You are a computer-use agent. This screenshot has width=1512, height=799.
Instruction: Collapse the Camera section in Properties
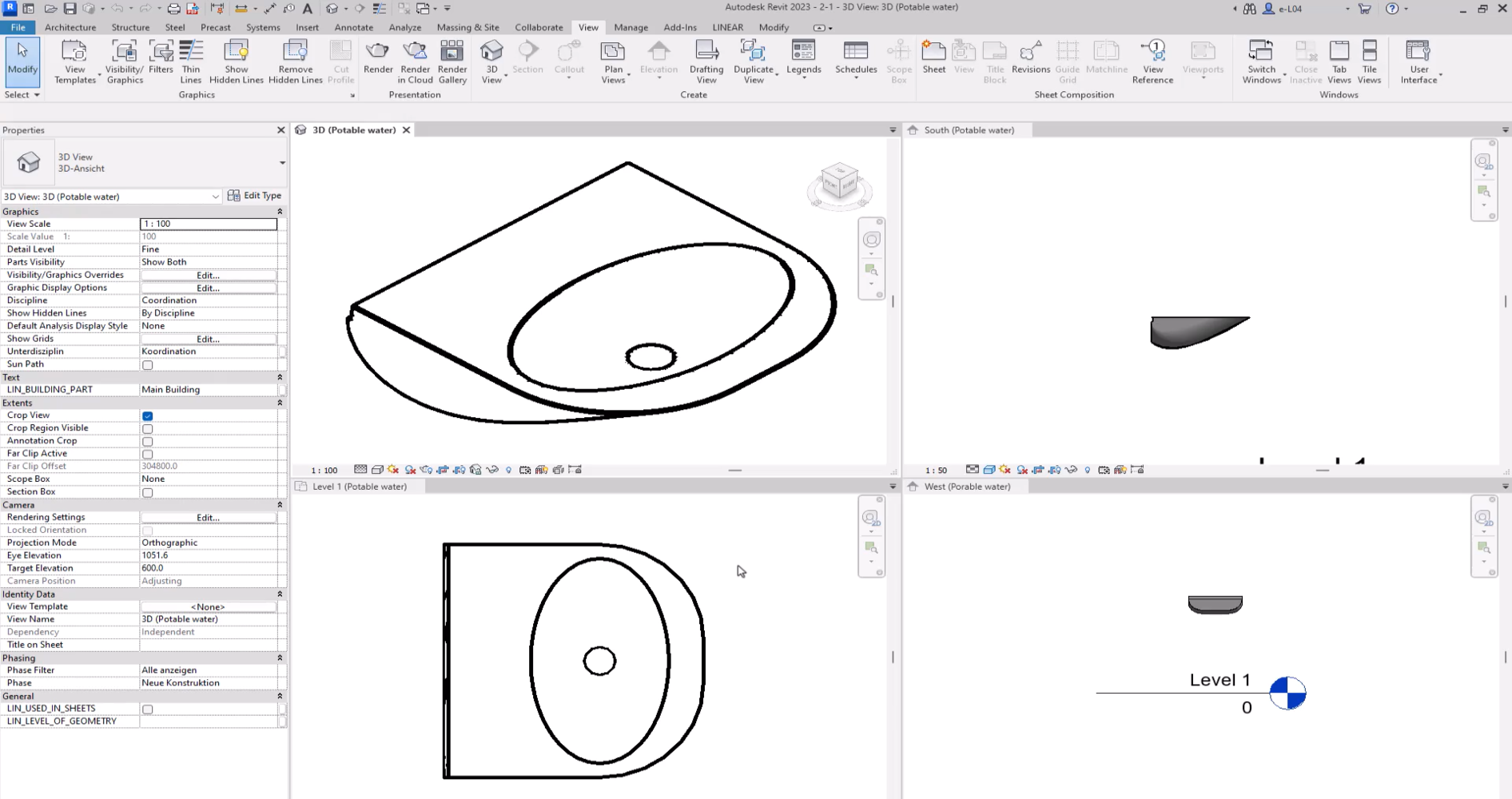279,505
